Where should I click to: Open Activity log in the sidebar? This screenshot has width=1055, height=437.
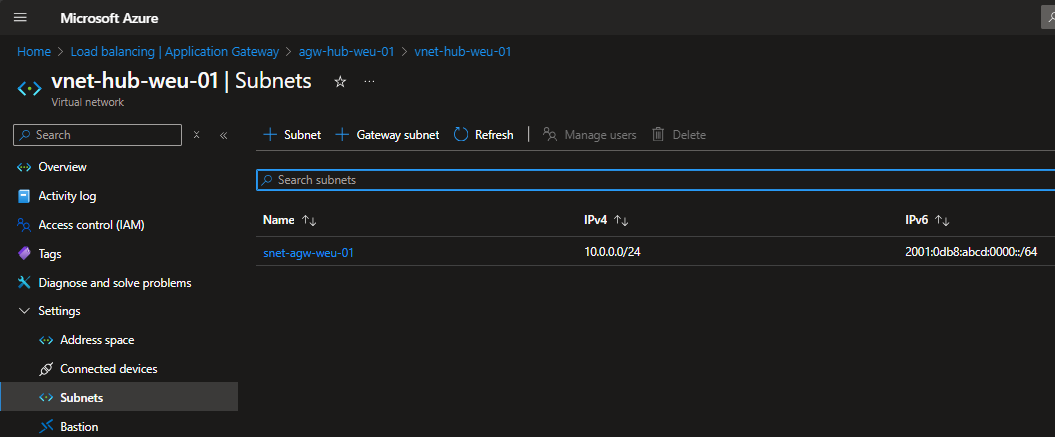pyautogui.click(x=67, y=196)
